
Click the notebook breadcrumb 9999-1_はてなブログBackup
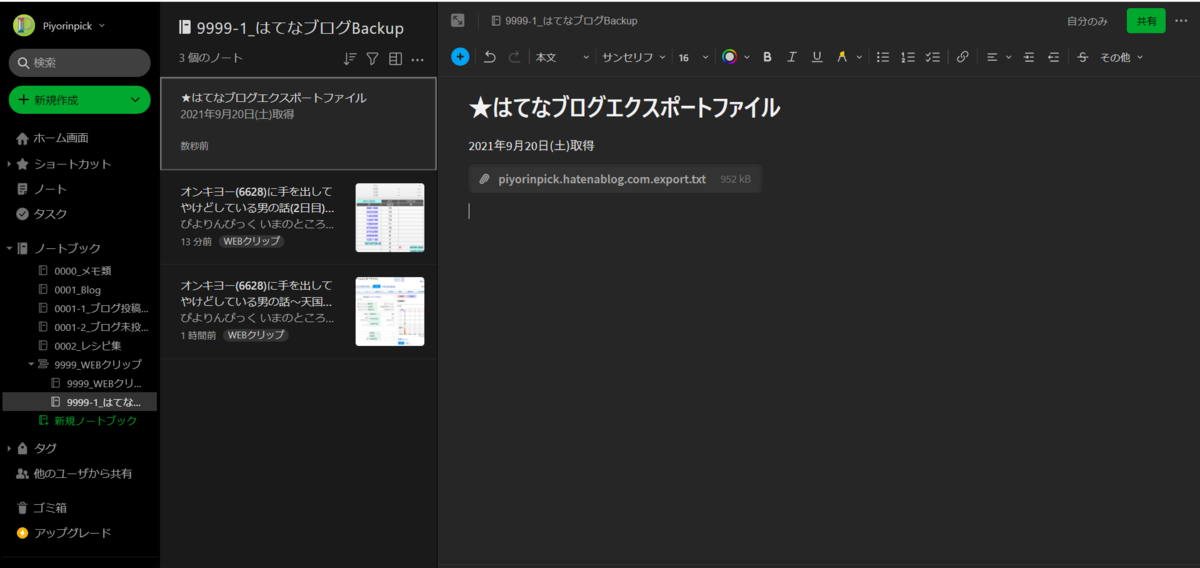point(564,20)
